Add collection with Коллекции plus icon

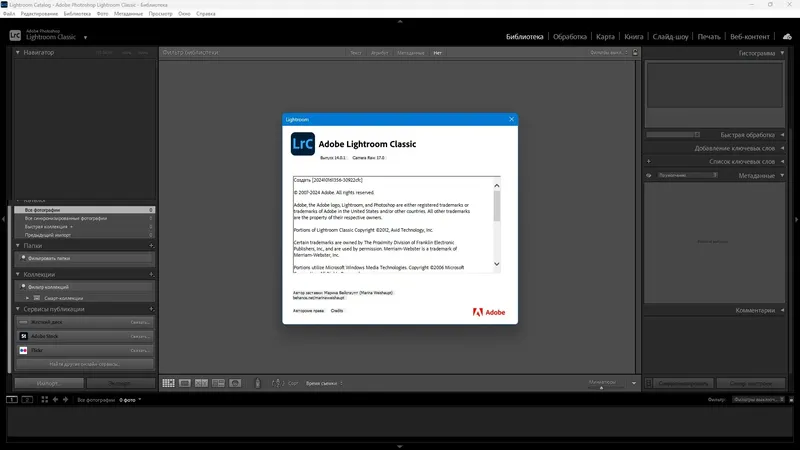pos(151,274)
